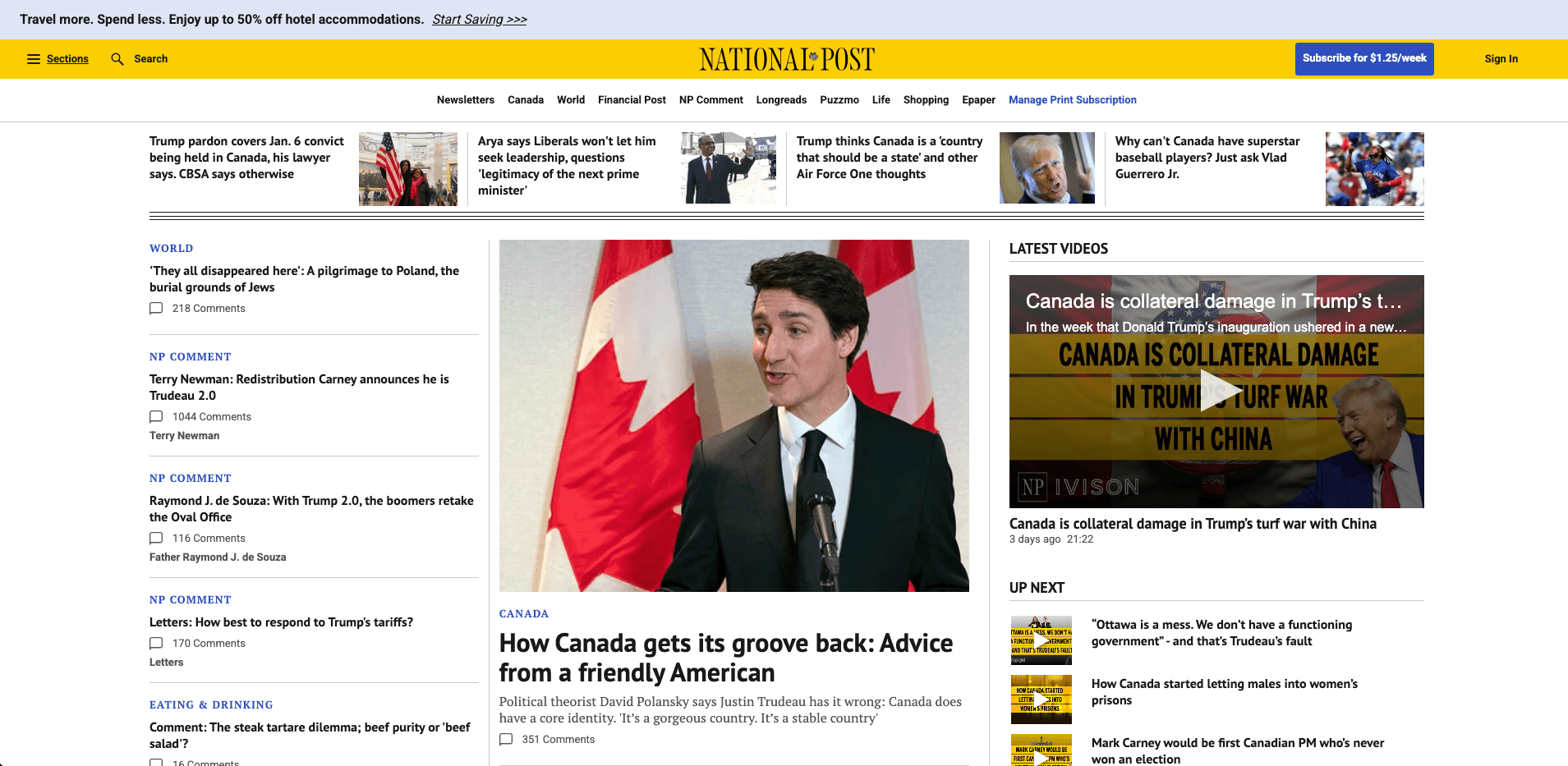Click the Search magnifying glass icon
Viewport: 1568px width, 766px height.
point(117,59)
